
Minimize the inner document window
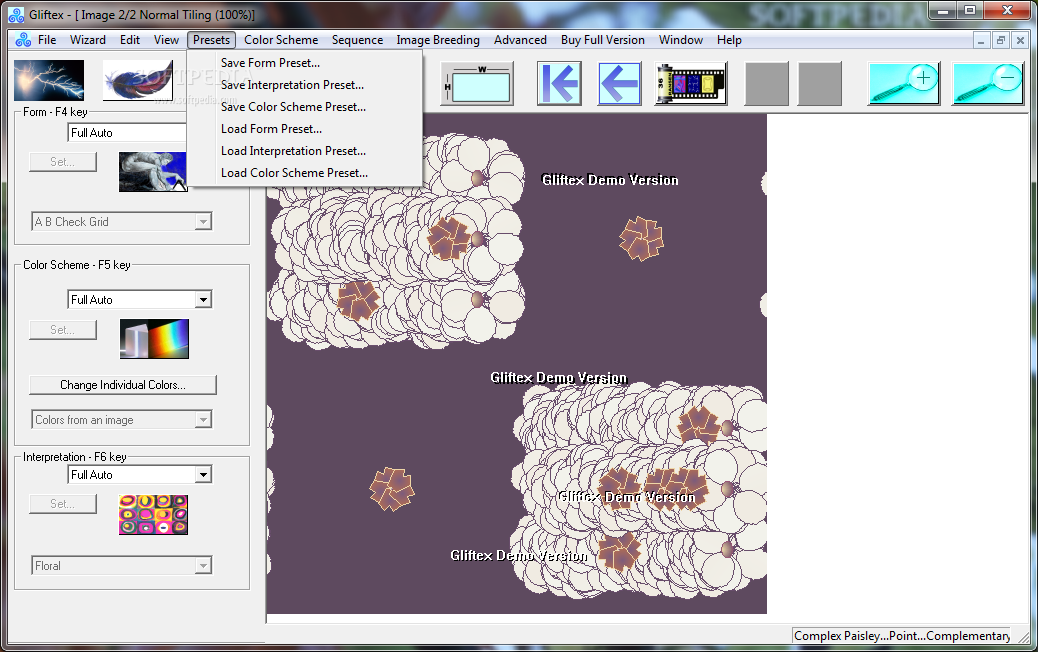[x=981, y=40]
